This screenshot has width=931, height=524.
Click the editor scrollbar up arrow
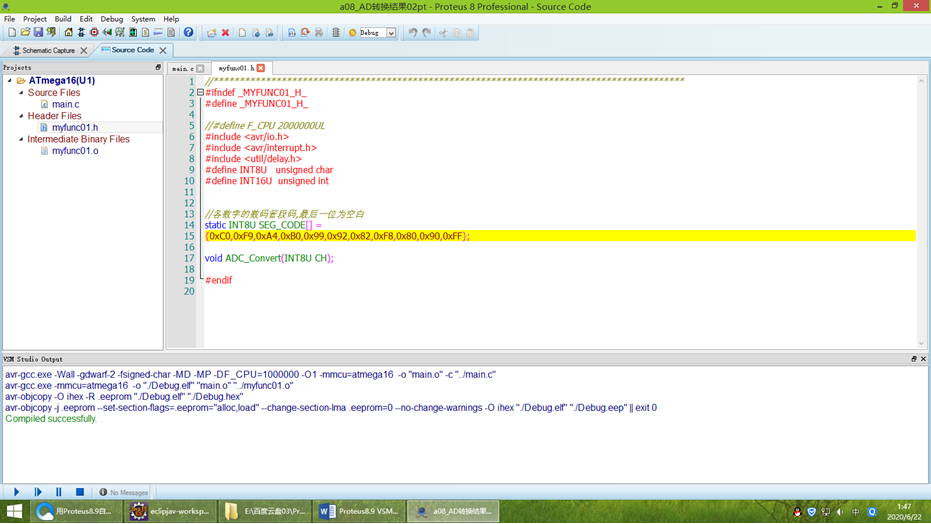point(922,81)
